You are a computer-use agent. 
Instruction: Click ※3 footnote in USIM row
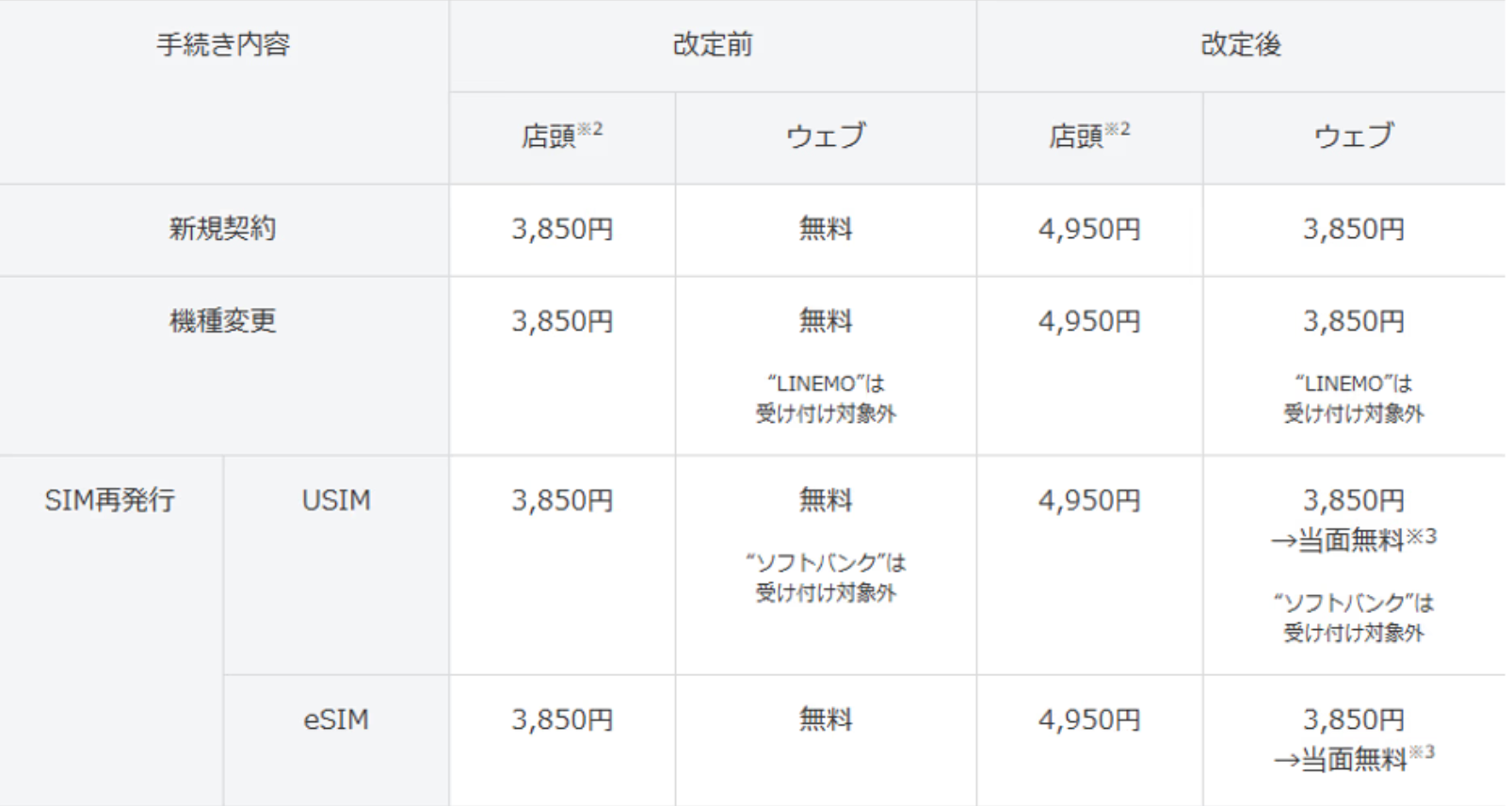(x=1422, y=536)
